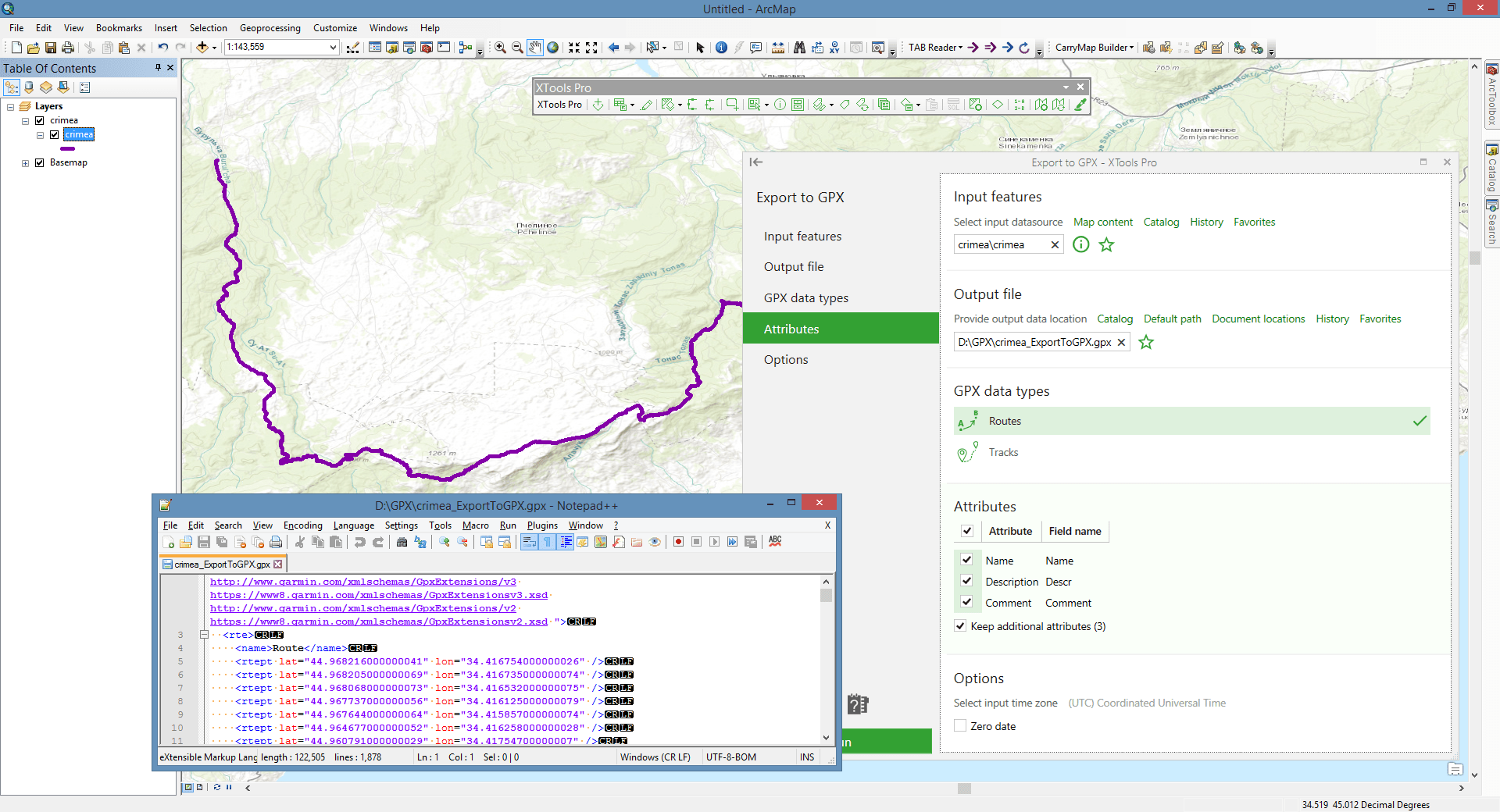Collapse the Layers tree node
Screen dimensions: 1500x812
click(x=11, y=106)
